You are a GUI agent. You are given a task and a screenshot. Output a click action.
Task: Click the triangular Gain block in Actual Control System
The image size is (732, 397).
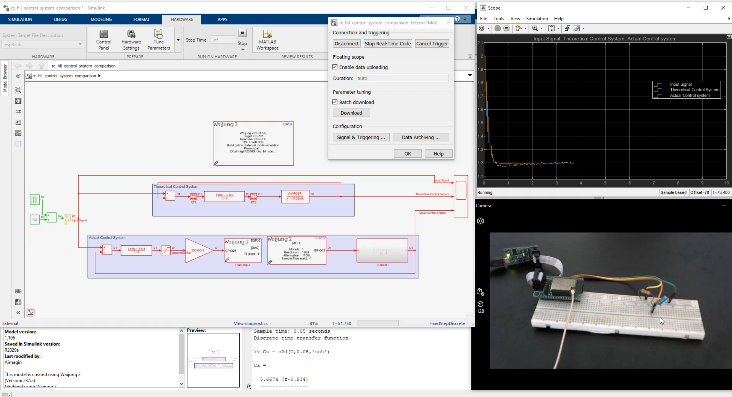tap(198, 250)
